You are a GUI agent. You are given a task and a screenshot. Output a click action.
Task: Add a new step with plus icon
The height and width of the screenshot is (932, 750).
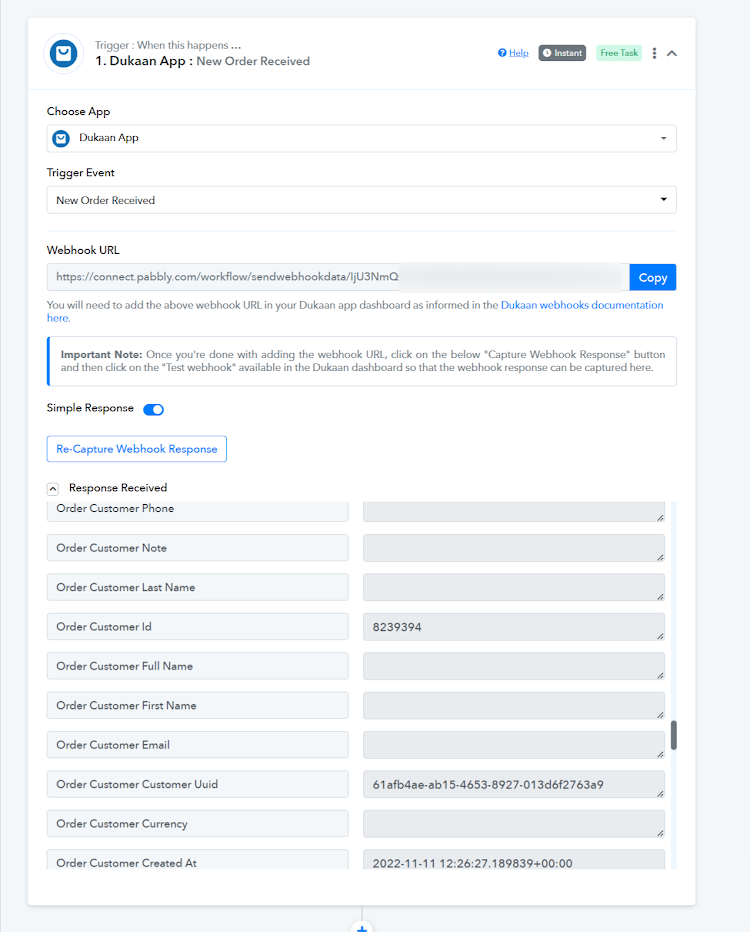[x=362, y=927]
